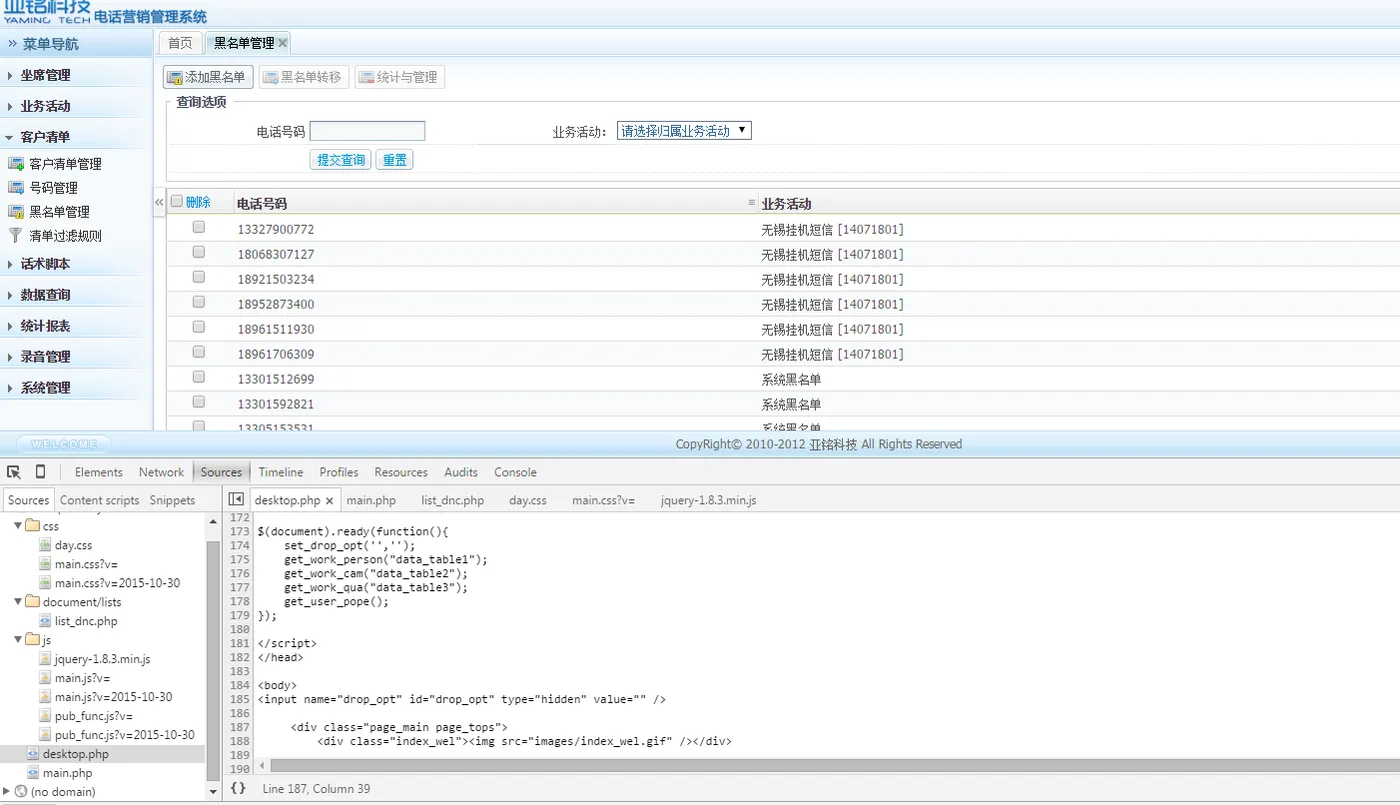Toggle the navigator pane icon beside desktop.php tab
The width and height of the screenshot is (1400, 805).
click(236, 499)
